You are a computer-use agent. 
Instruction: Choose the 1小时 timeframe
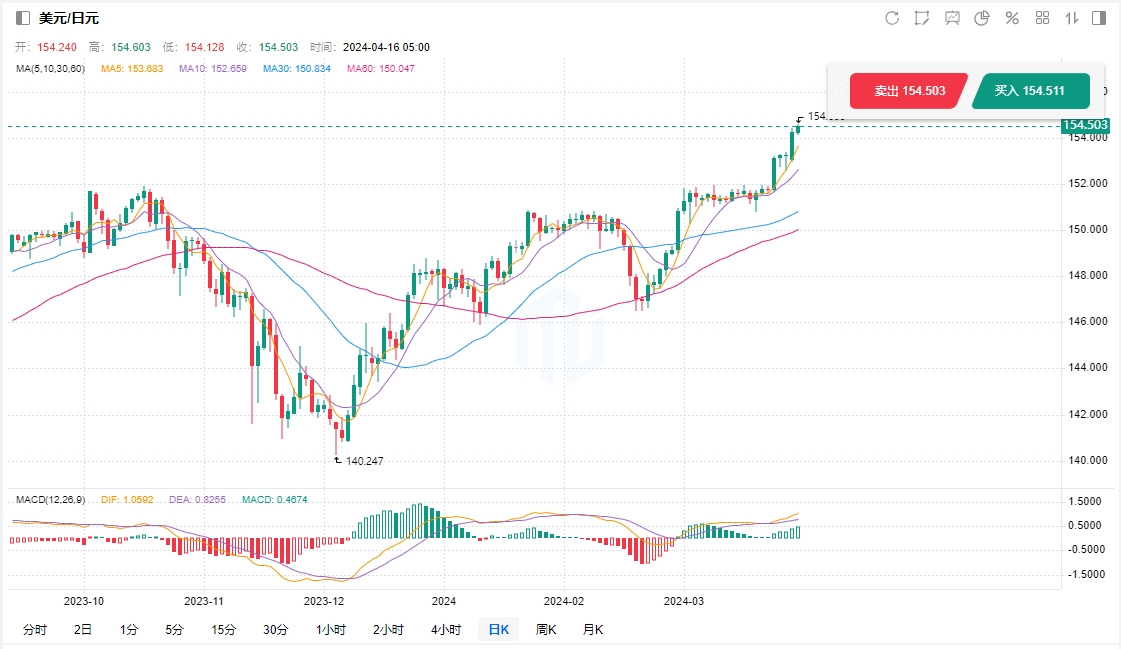(331, 629)
